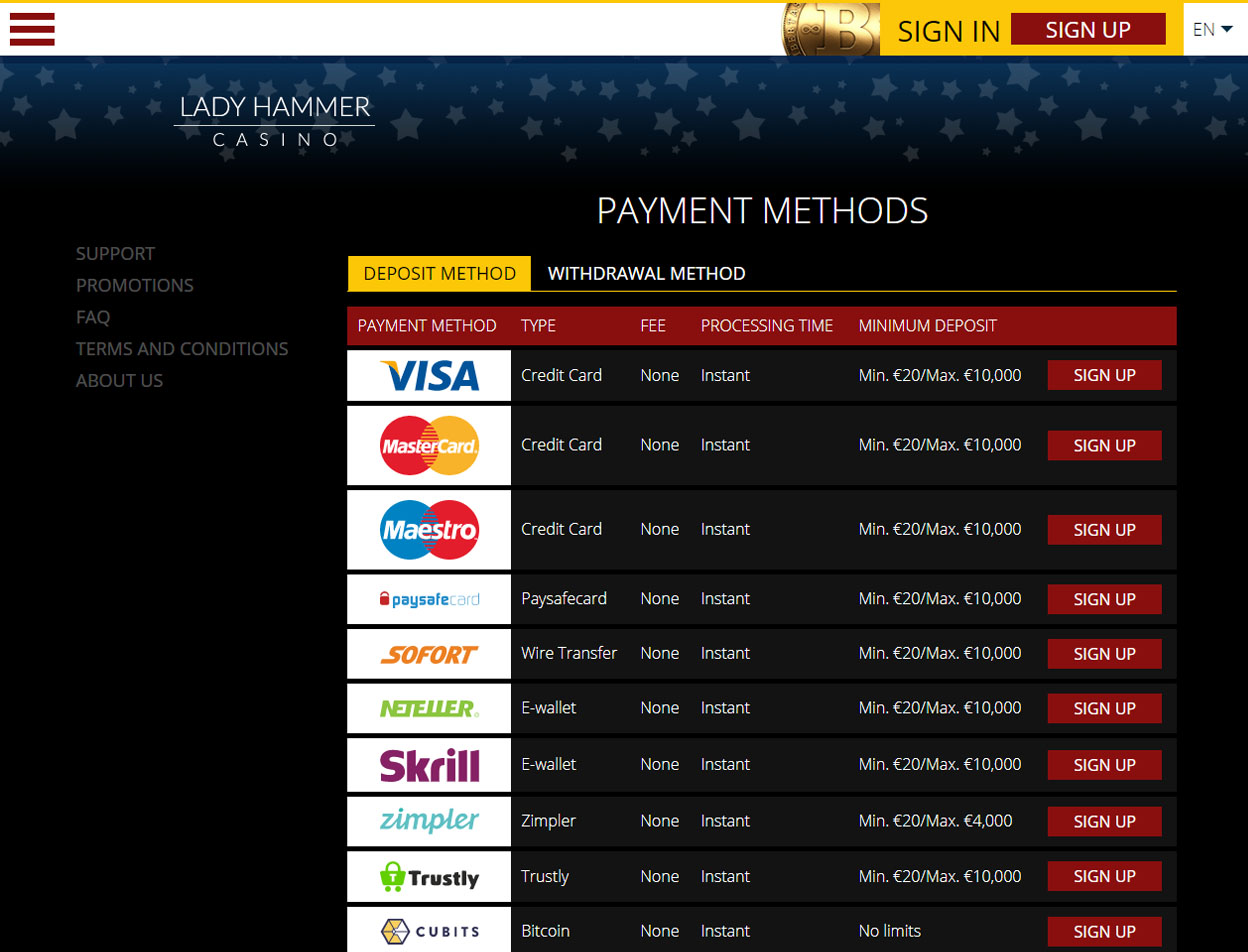Open Terms and Conditions in sidebar
The height and width of the screenshot is (952, 1248).
(182, 349)
